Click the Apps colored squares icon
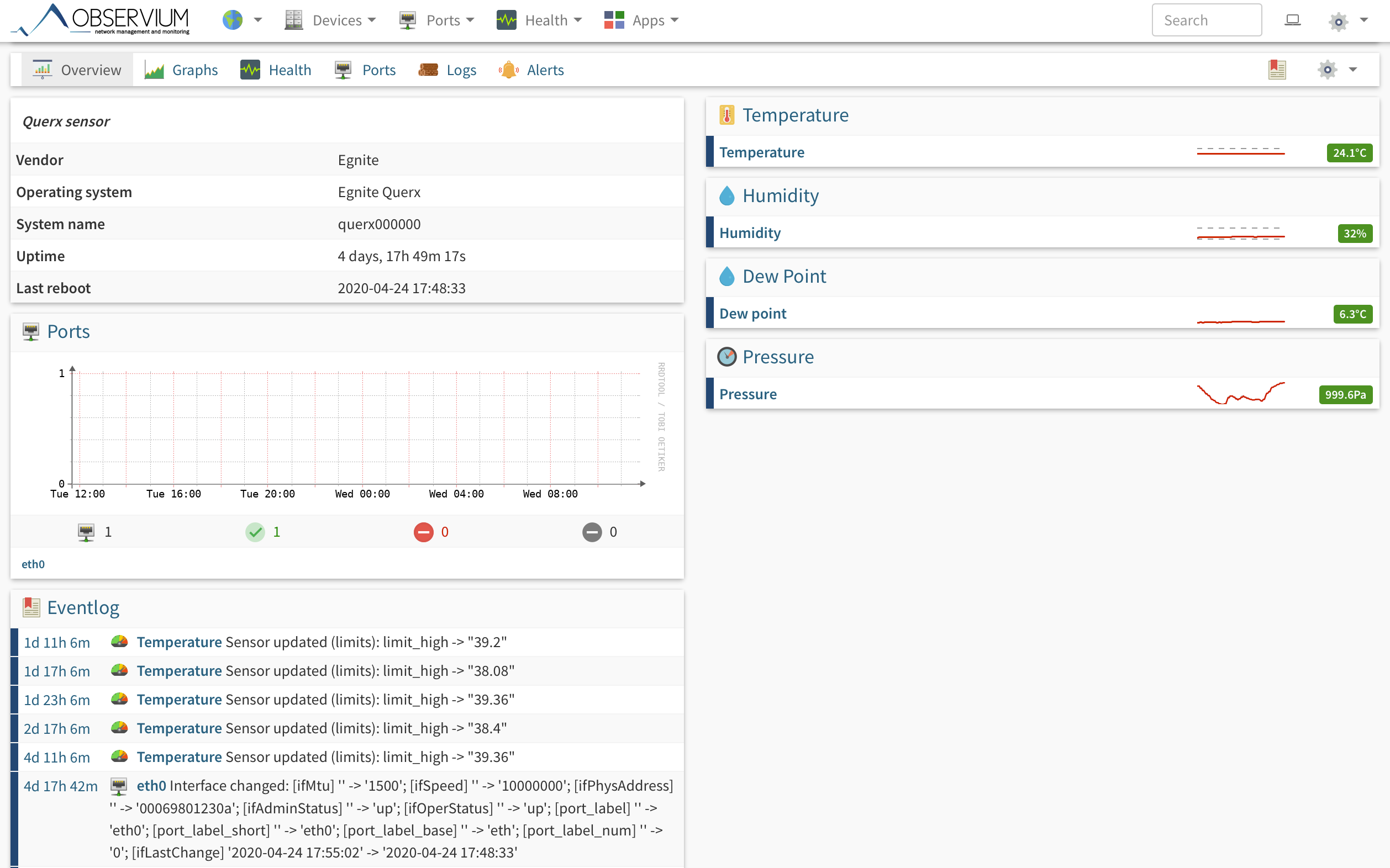 pyautogui.click(x=614, y=20)
